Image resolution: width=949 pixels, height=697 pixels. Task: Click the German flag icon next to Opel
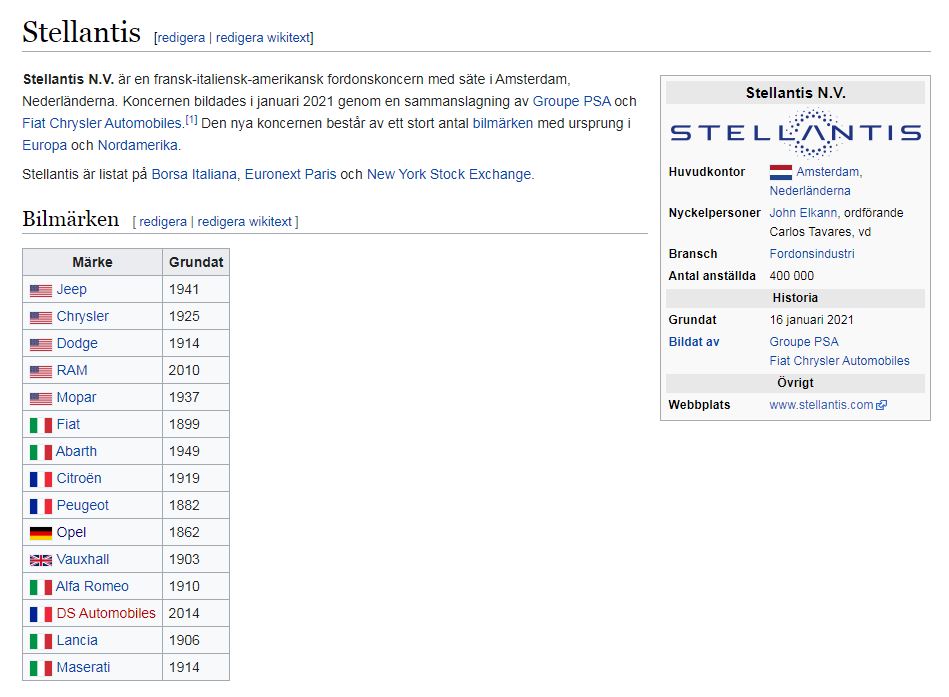(40, 533)
